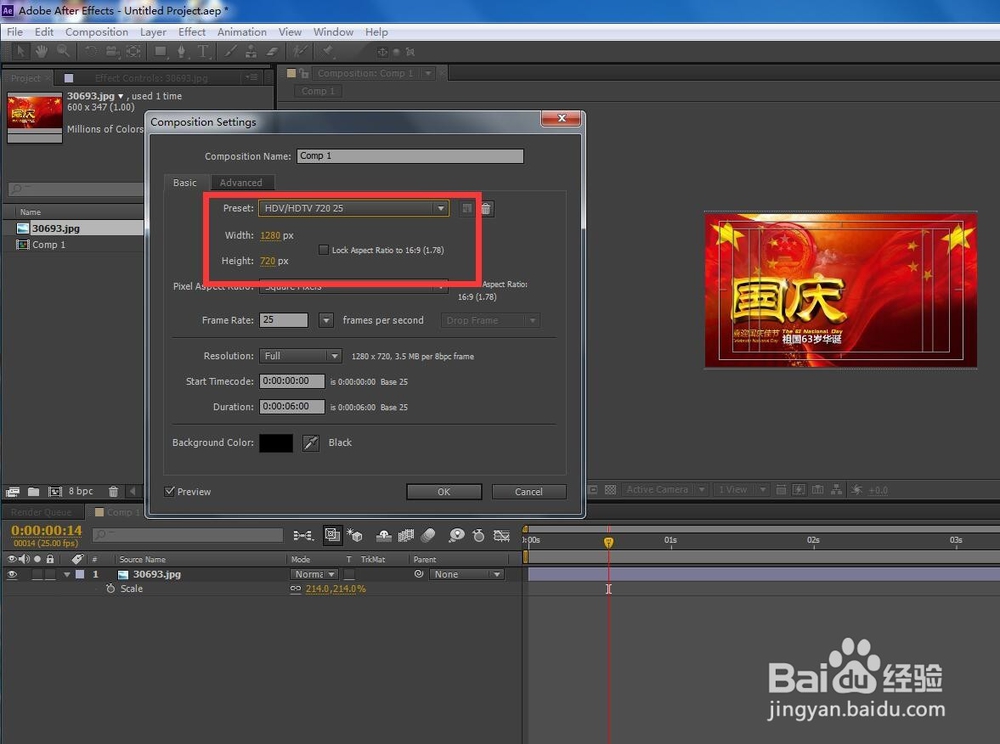Select the Selection arrow tool
1000x744 pixels.
(x=20, y=51)
